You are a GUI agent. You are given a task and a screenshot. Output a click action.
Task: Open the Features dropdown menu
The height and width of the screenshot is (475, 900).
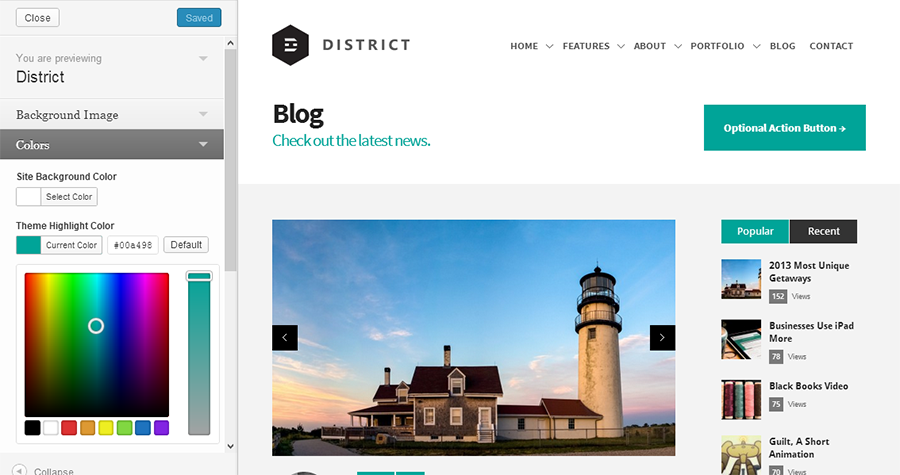[592, 46]
